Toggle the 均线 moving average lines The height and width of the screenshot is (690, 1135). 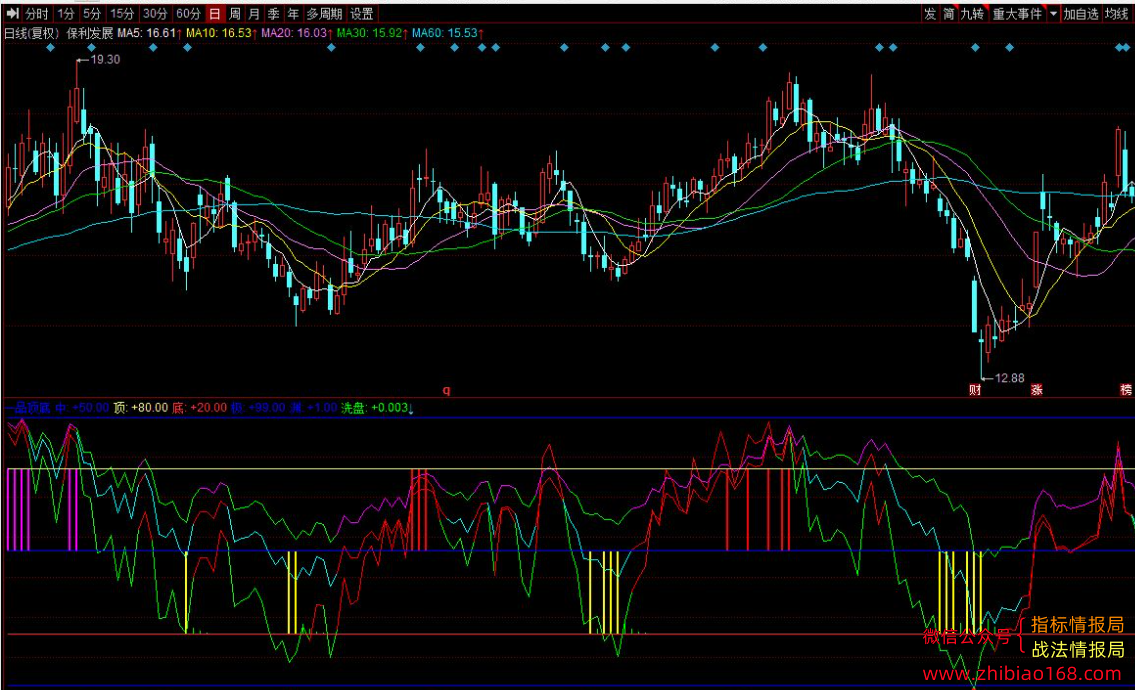(x=1117, y=14)
